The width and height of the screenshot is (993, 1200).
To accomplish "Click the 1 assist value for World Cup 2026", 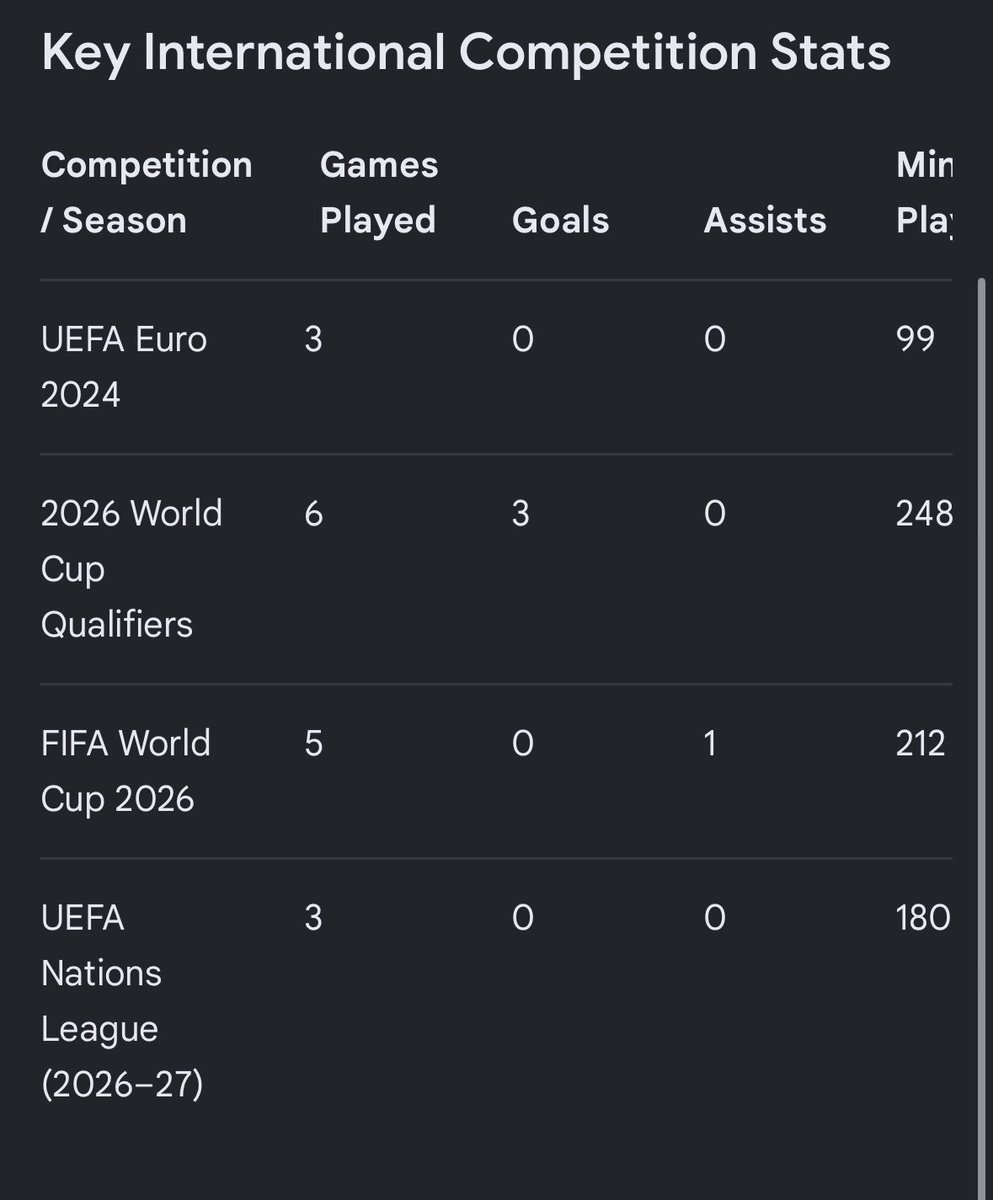I will [x=711, y=743].
